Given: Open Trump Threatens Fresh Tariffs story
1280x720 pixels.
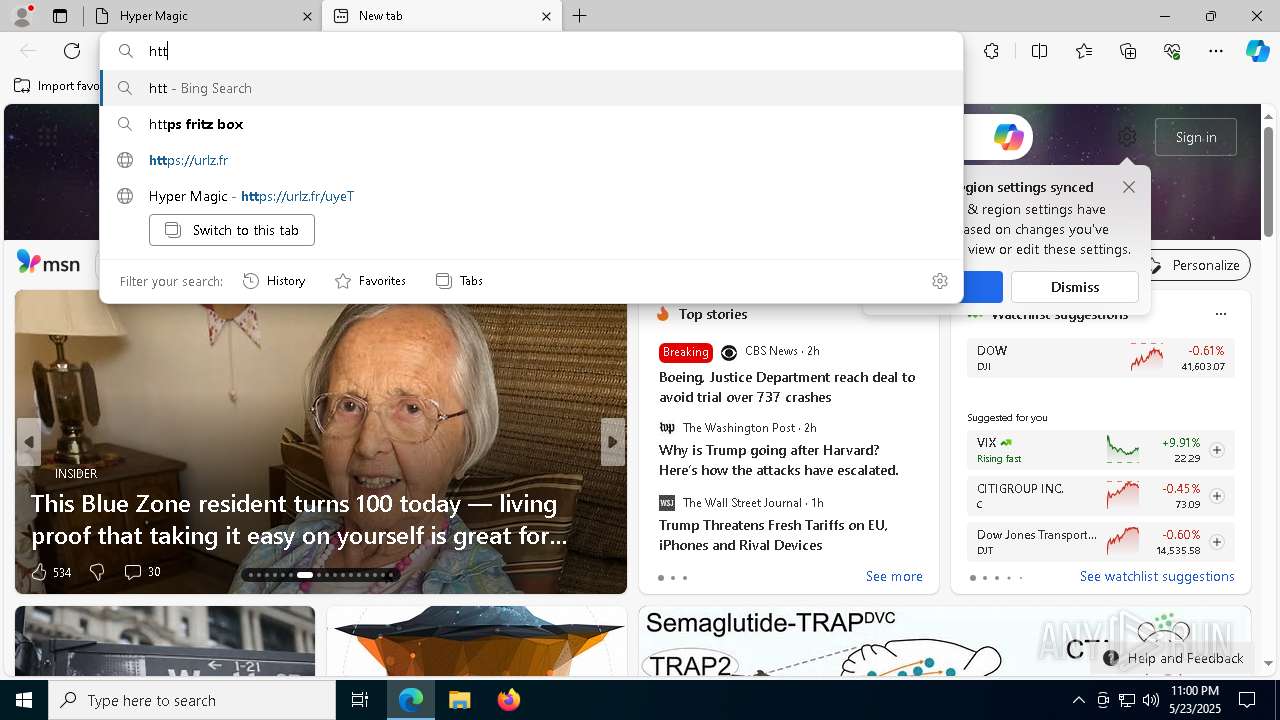Looking at the screenshot, I should (x=773, y=535).
